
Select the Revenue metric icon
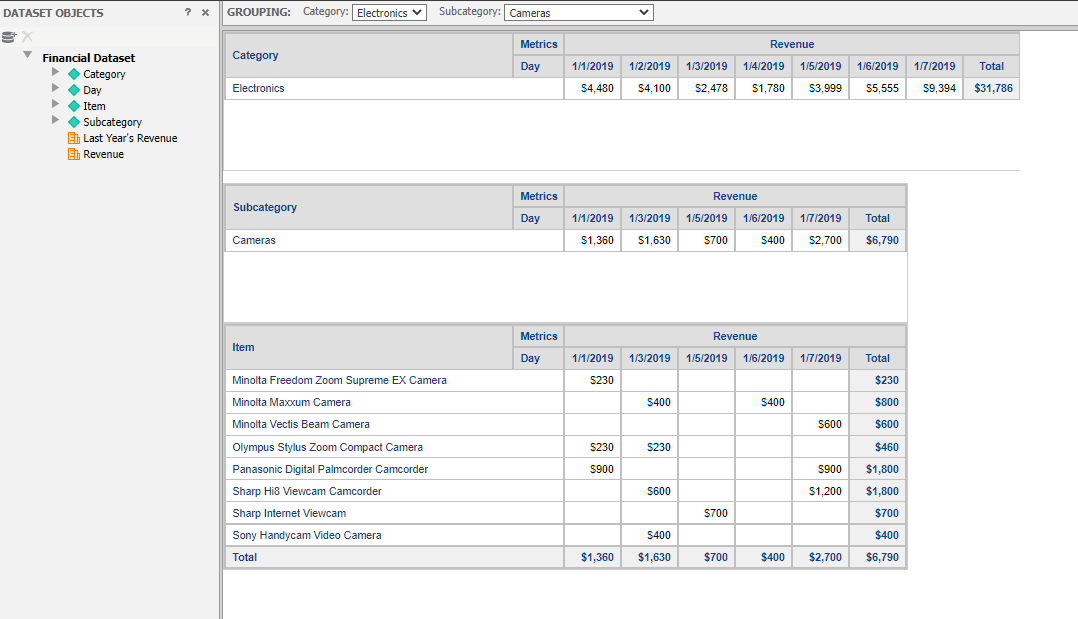click(74, 154)
